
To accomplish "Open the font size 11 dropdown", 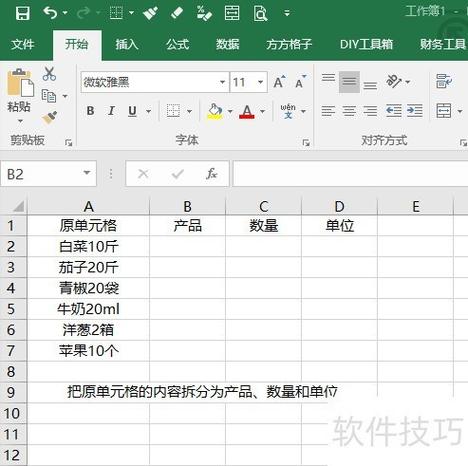I will pyautogui.click(x=261, y=82).
